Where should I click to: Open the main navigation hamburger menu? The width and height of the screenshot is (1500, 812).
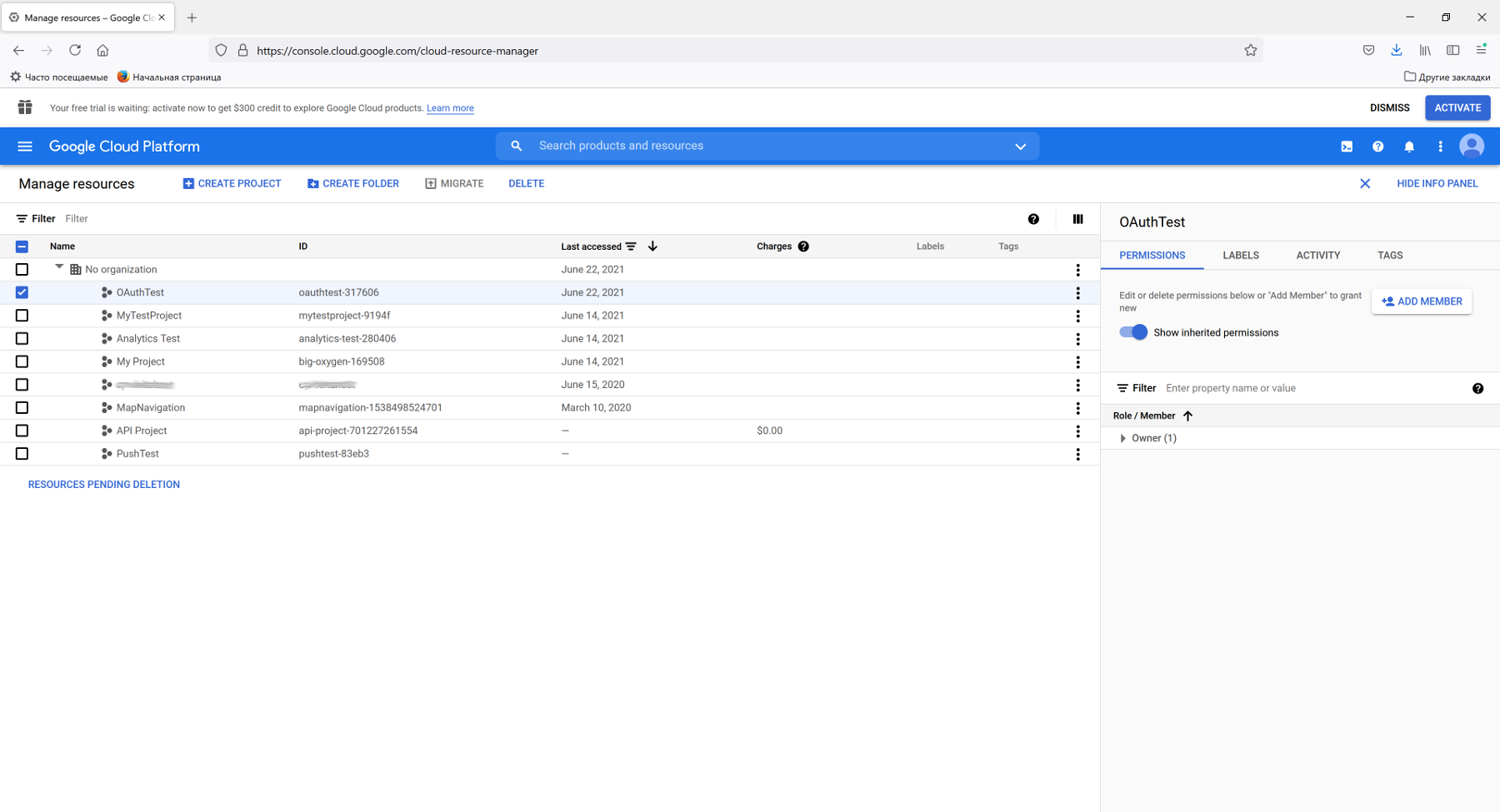pos(25,147)
